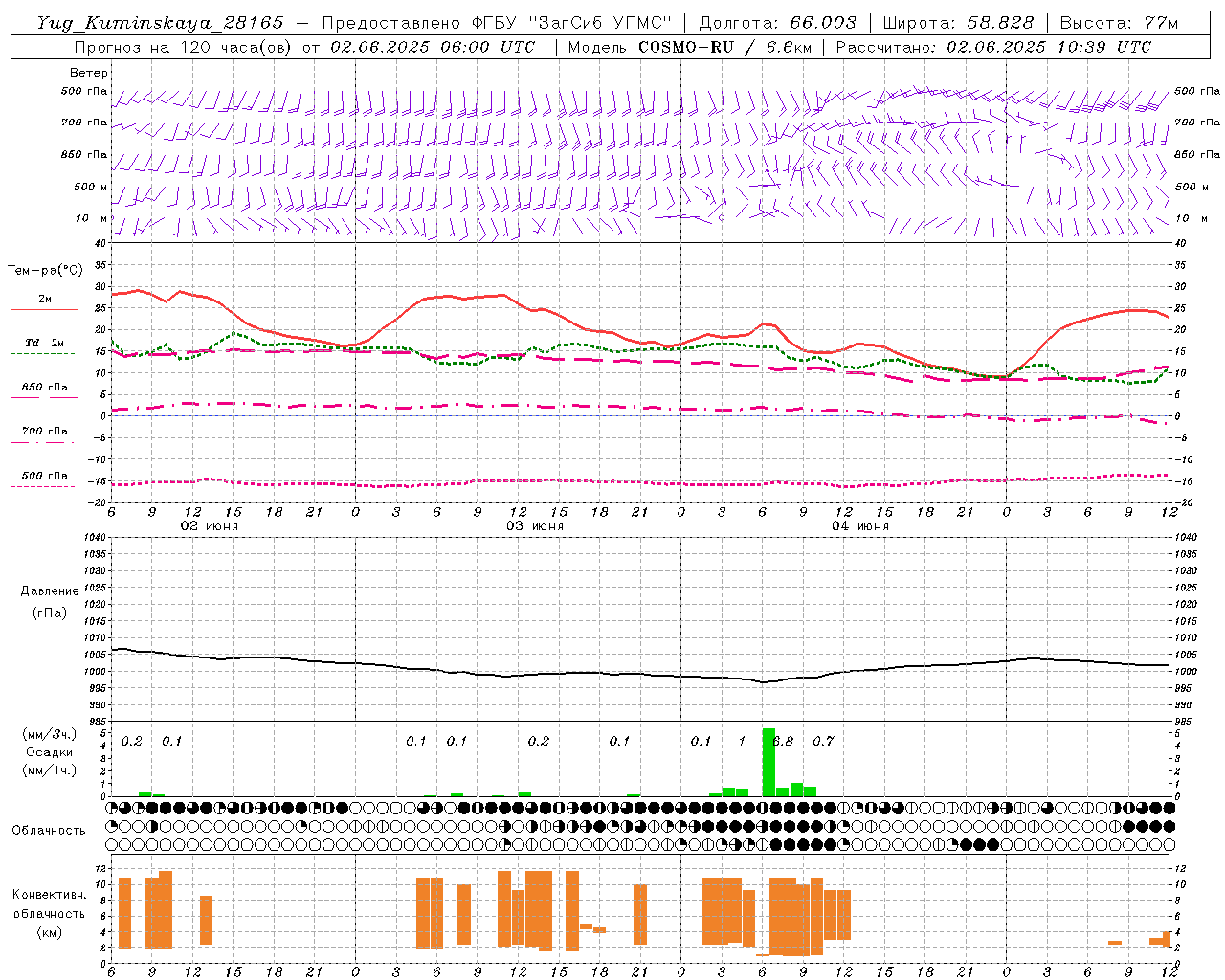Screen dimensions: 1225x980
Task: Click the "Рассчитано: 02.06.2025 10:39 UTC" timestamp
Action: [x=993, y=47]
